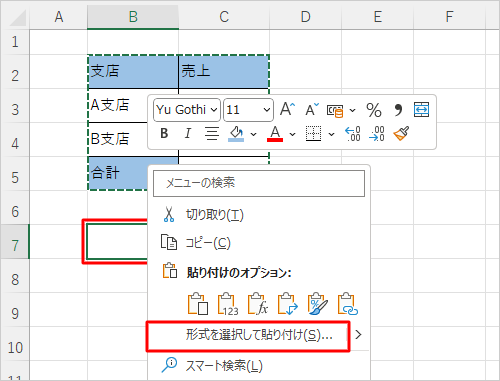Choose コピー(C) from the context menu
The width and height of the screenshot is (500, 381).
coord(259,243)
